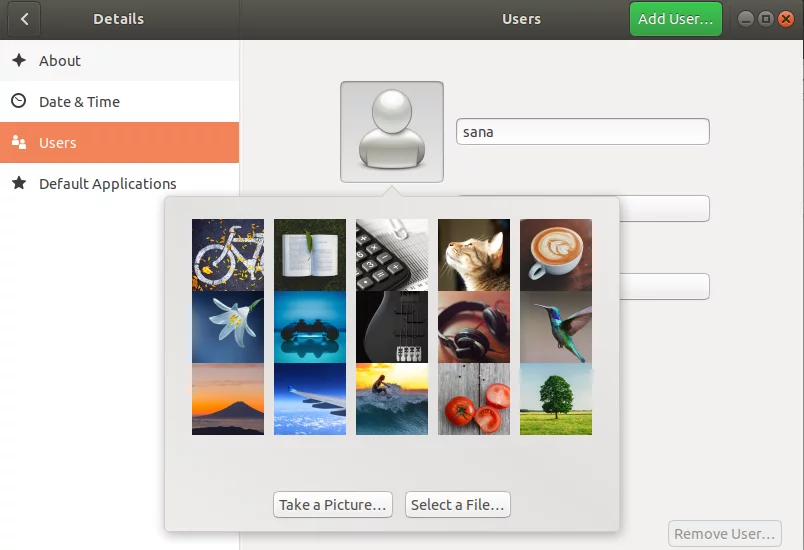Click the username field containing sana
This screenshot has width=804, height=550.
point(582,132)
